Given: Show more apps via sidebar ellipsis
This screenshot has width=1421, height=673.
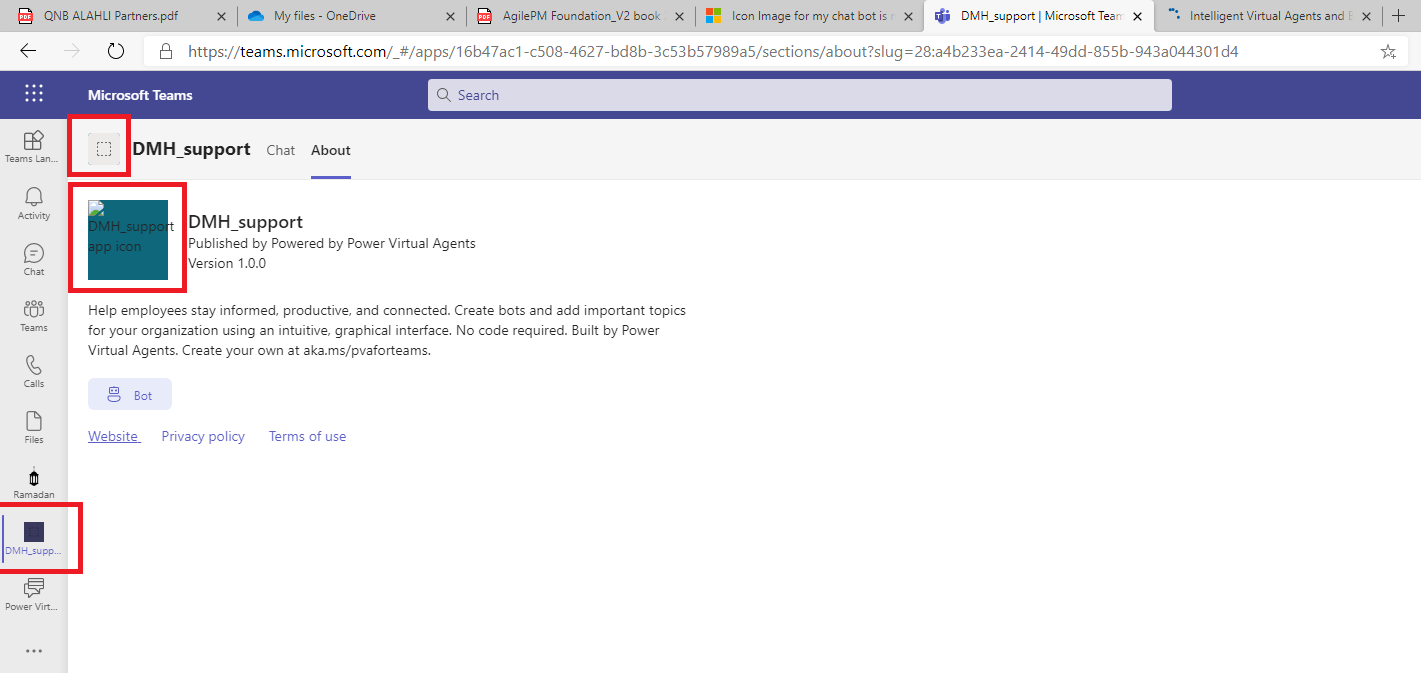Looking at the screenshot, I should click(34, 651).
